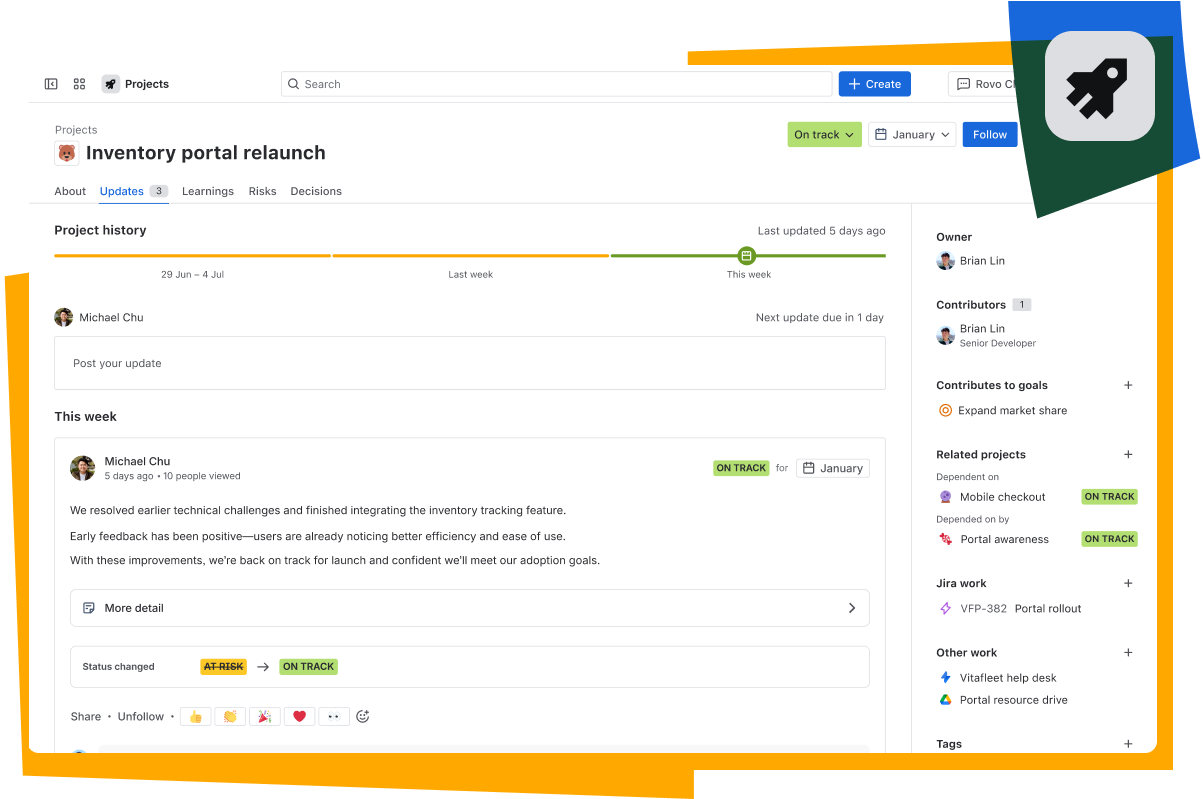The width and height of the screenshot is (1203, 799).
Task: Open the Risks tab
Action: click(262, 191)
